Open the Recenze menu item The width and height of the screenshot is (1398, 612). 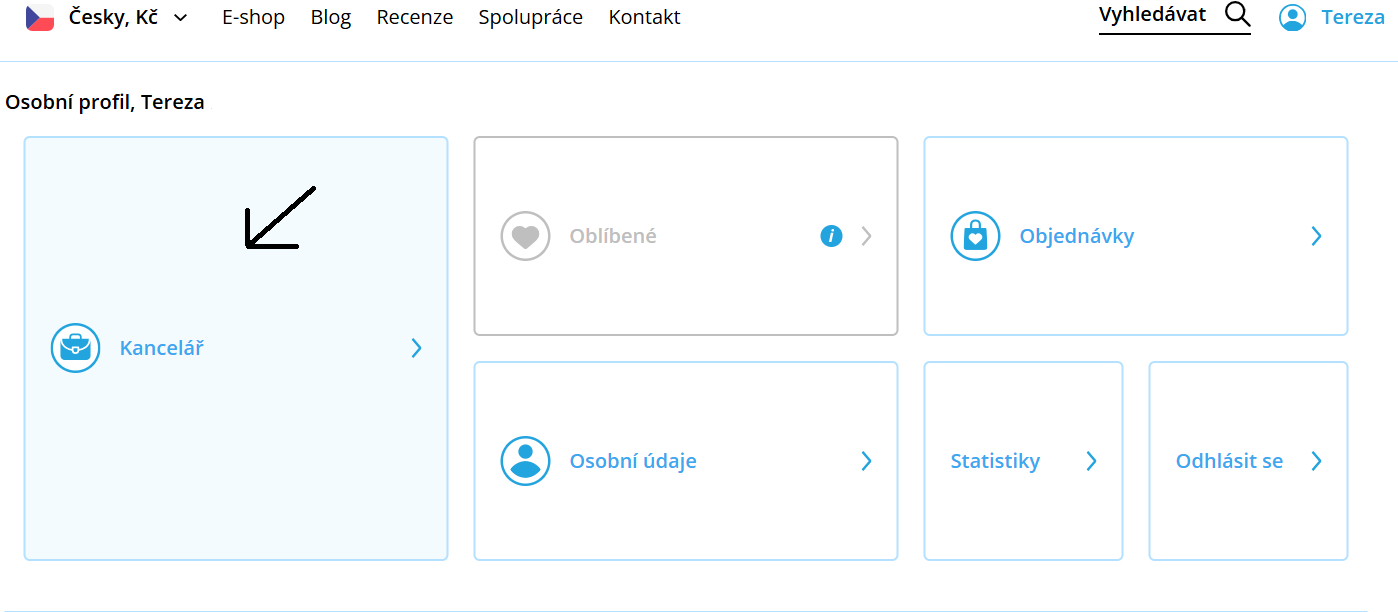click(x=414, y=17)
